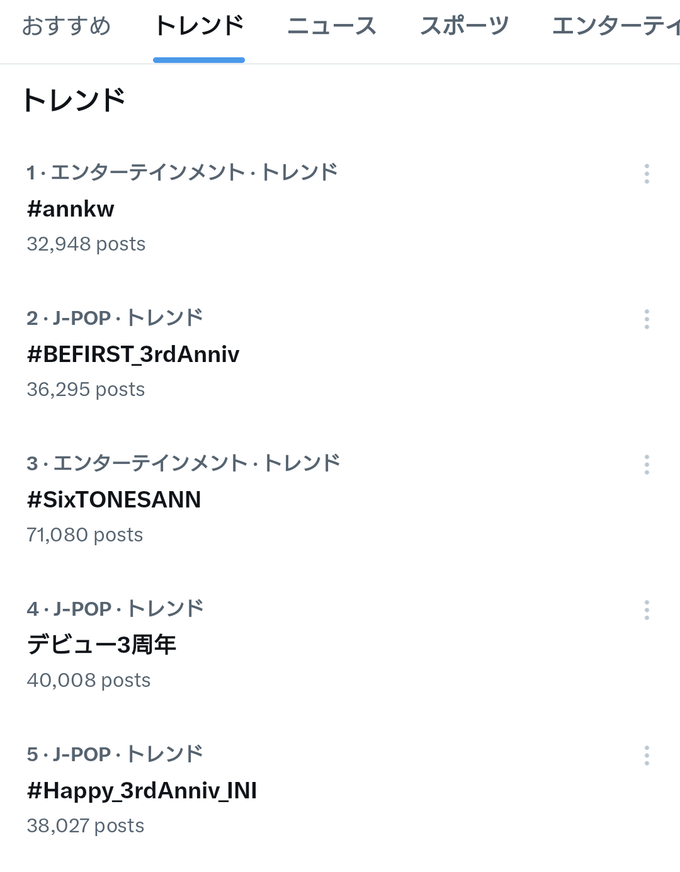This screenshot has width=680, height=872.
Task: Open more options for #SixTONESANN trend
Action: click(647, 465)
